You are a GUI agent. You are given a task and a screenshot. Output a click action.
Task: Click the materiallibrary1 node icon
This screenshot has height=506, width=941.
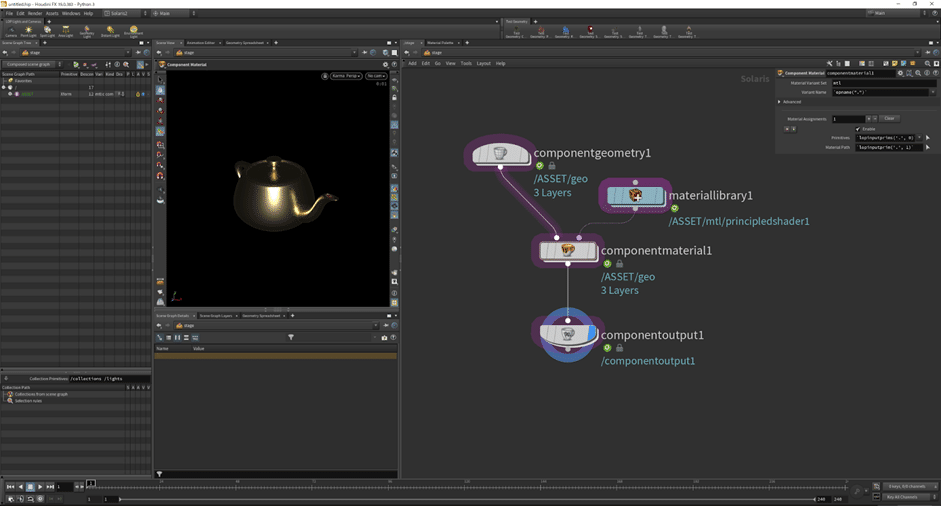635,196
